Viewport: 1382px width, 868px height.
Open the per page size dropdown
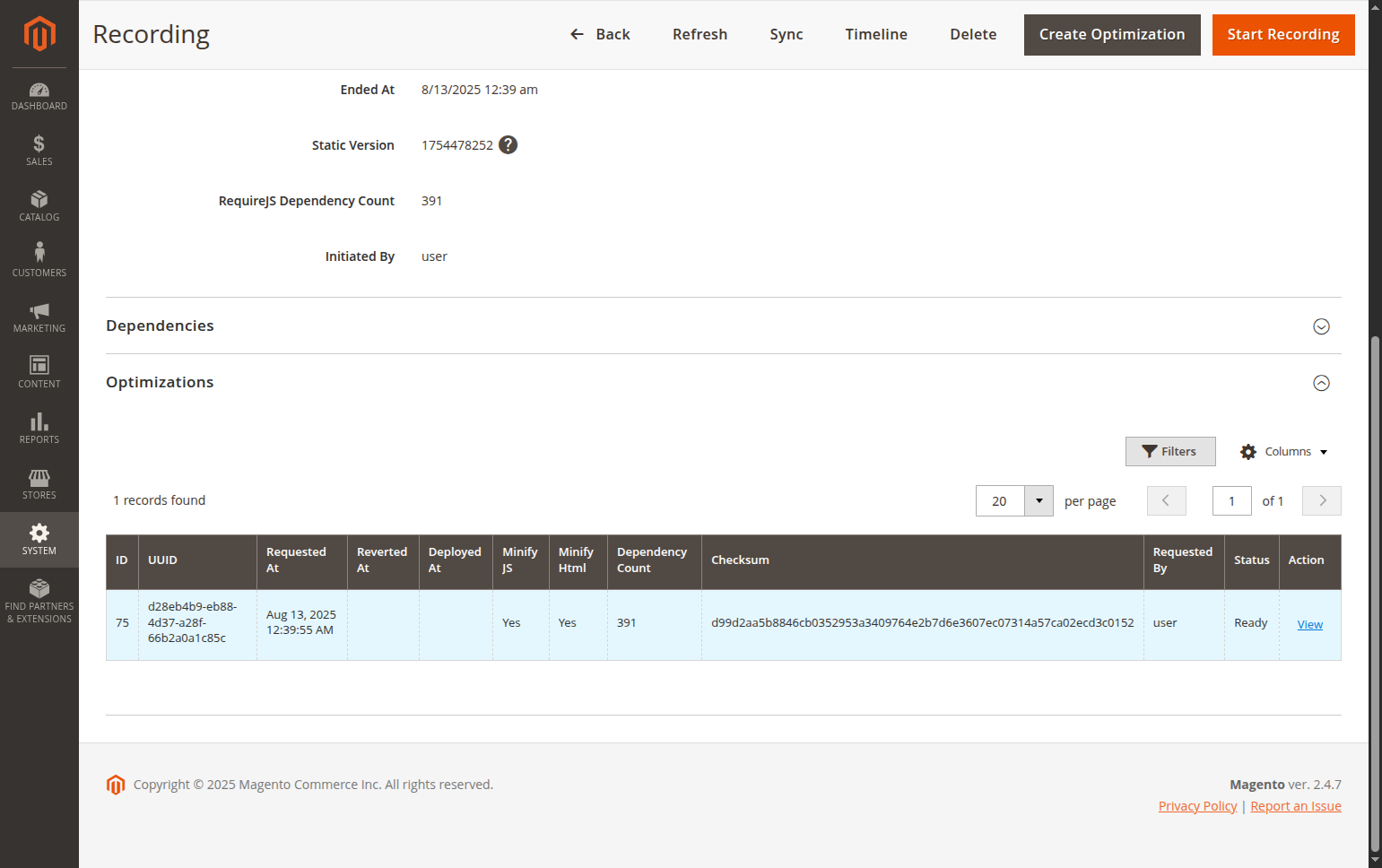tap(1039, 501)
